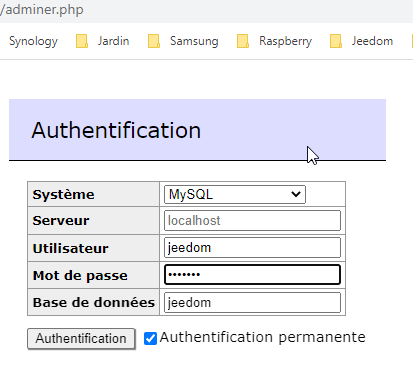Click into the Utilisateur input field
413x384 pixels.
tap(252, 248)
